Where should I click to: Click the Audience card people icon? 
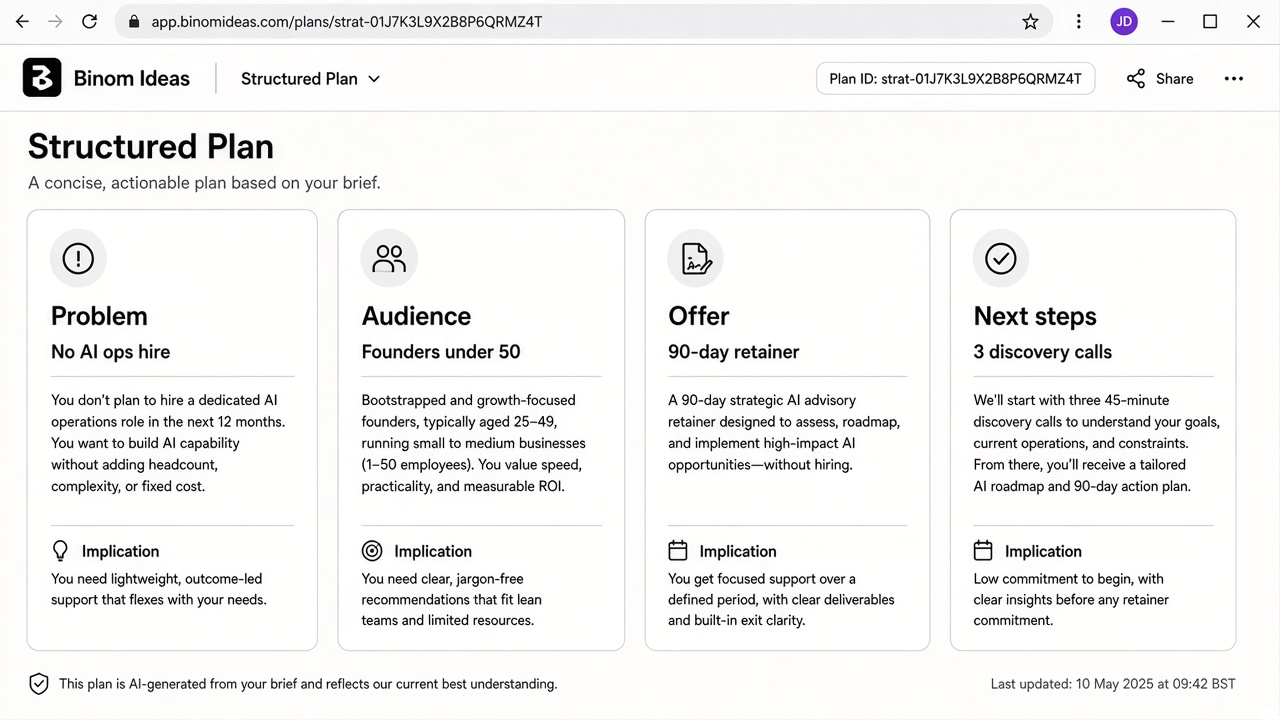[389, 259]
